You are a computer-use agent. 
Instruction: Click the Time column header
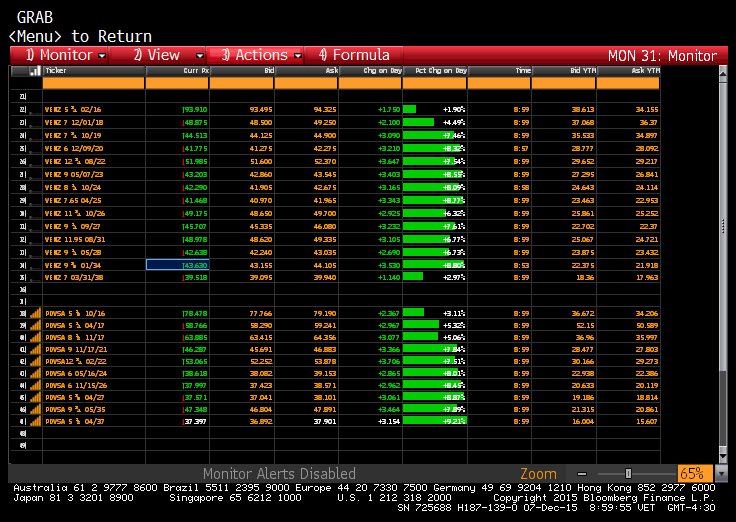point(499,71)
